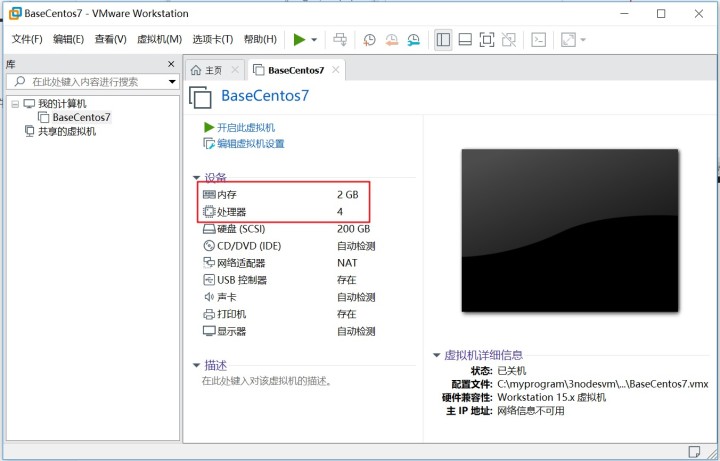
Task: Open the 帮助(H) menu
Action: pyautogui.click(x=260, y=39)
